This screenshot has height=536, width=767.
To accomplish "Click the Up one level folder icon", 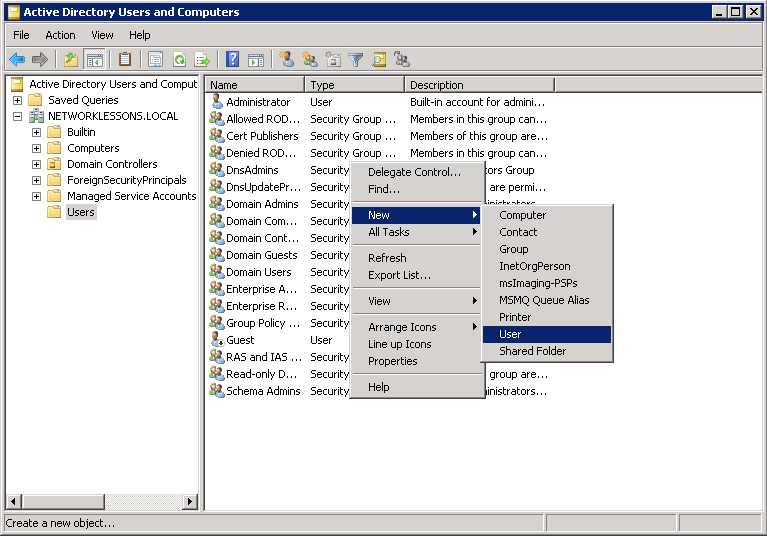I will pos(71,60).
